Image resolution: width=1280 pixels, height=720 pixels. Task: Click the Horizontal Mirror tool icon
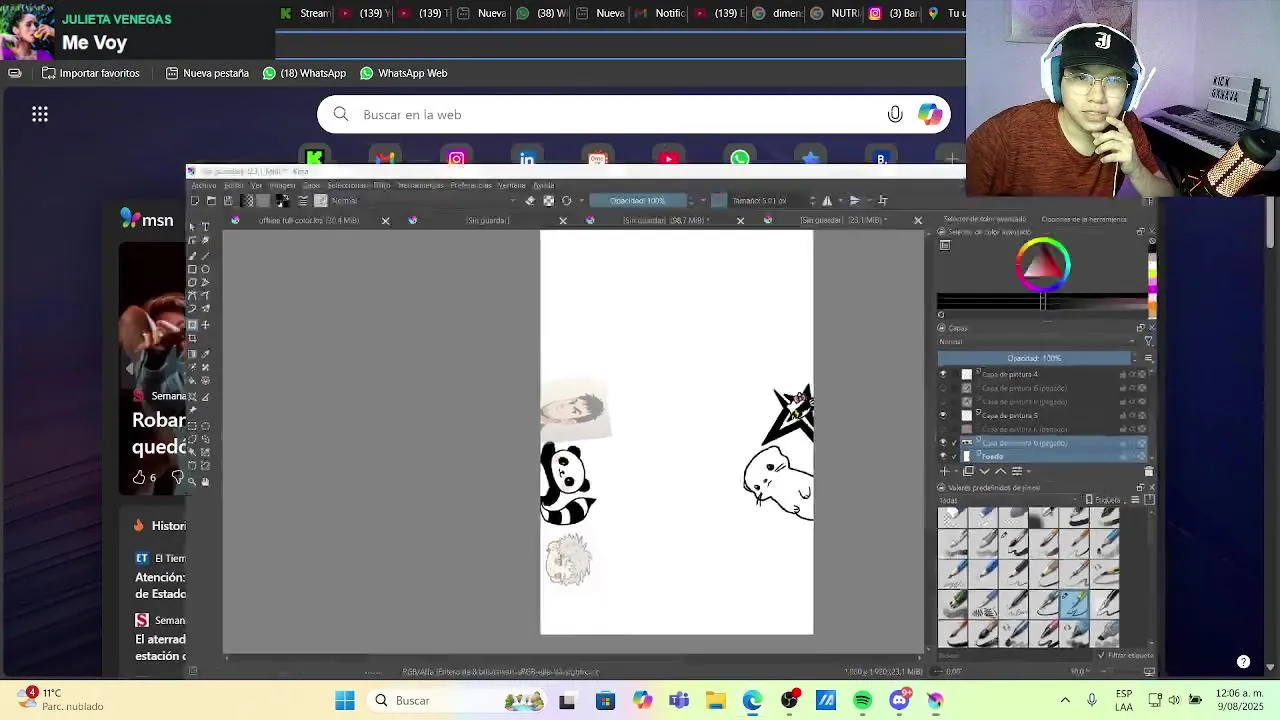coord(826,200)
